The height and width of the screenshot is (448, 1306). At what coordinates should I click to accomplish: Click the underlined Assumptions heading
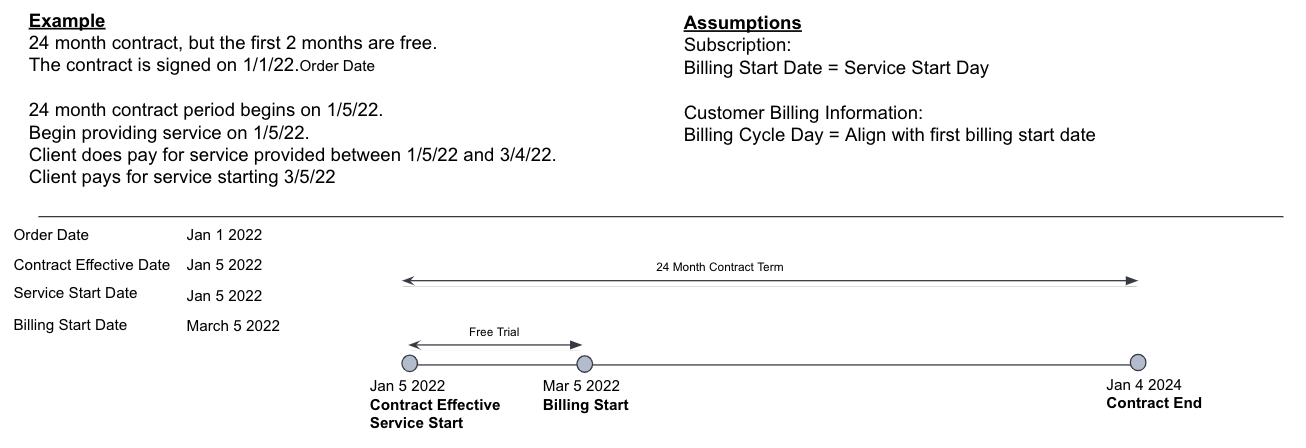742,23
